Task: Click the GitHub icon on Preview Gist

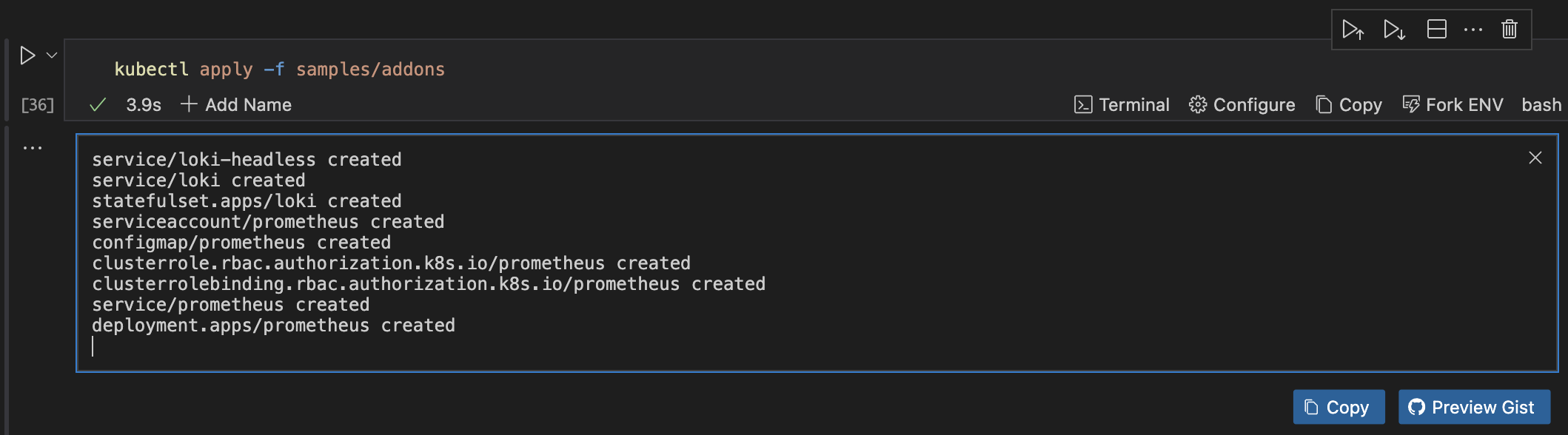Action: [1418, 407]
